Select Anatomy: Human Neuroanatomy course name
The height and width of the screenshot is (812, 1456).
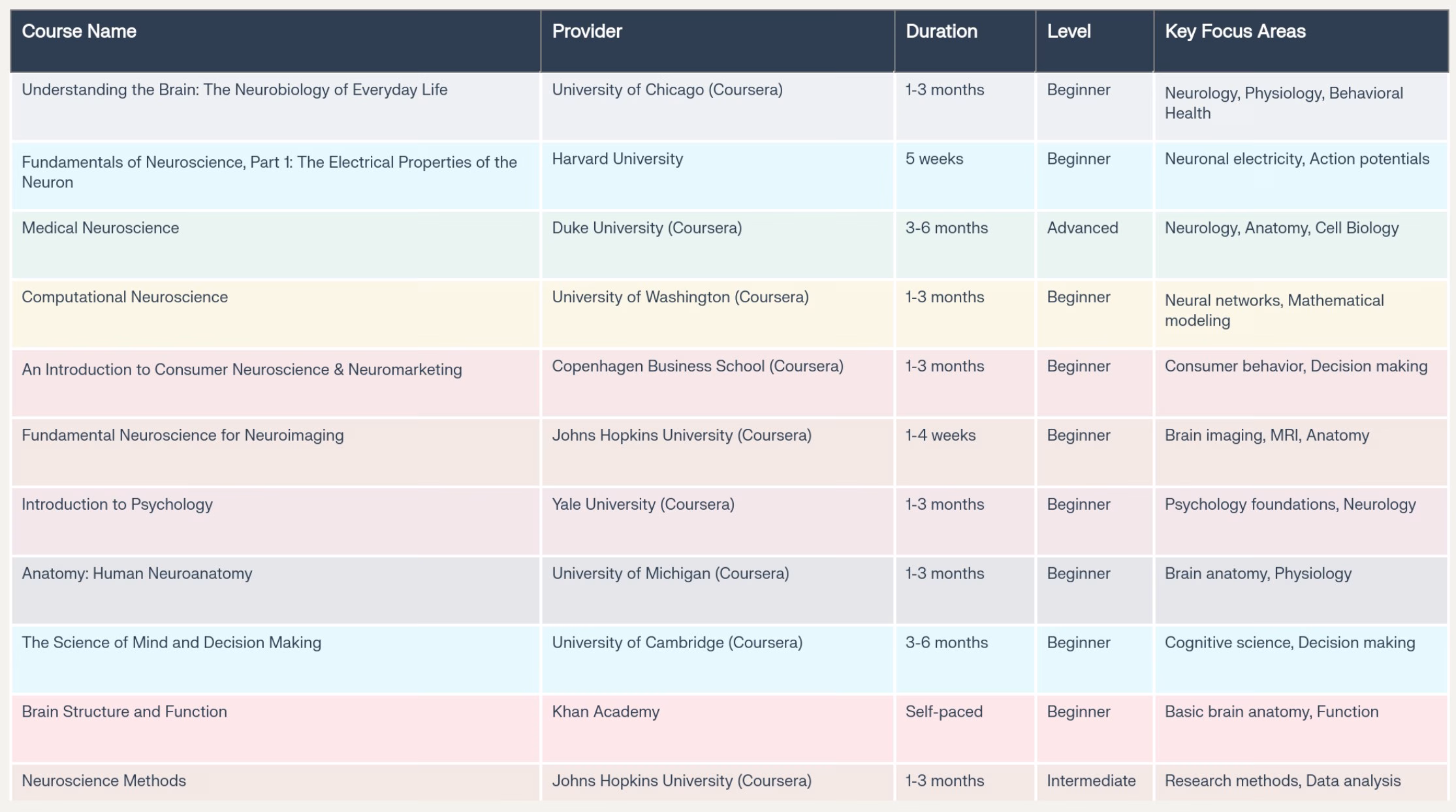point(136,573)
